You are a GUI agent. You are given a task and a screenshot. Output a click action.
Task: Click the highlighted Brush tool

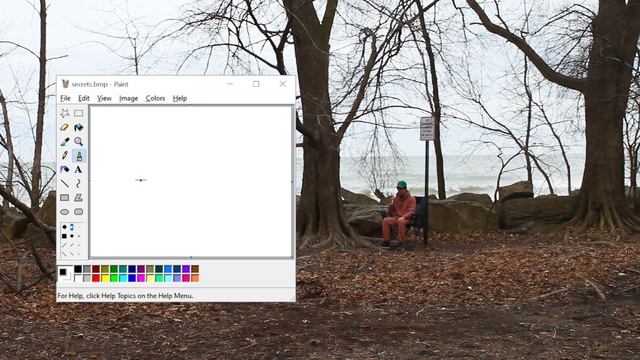[x=79, y=156]
